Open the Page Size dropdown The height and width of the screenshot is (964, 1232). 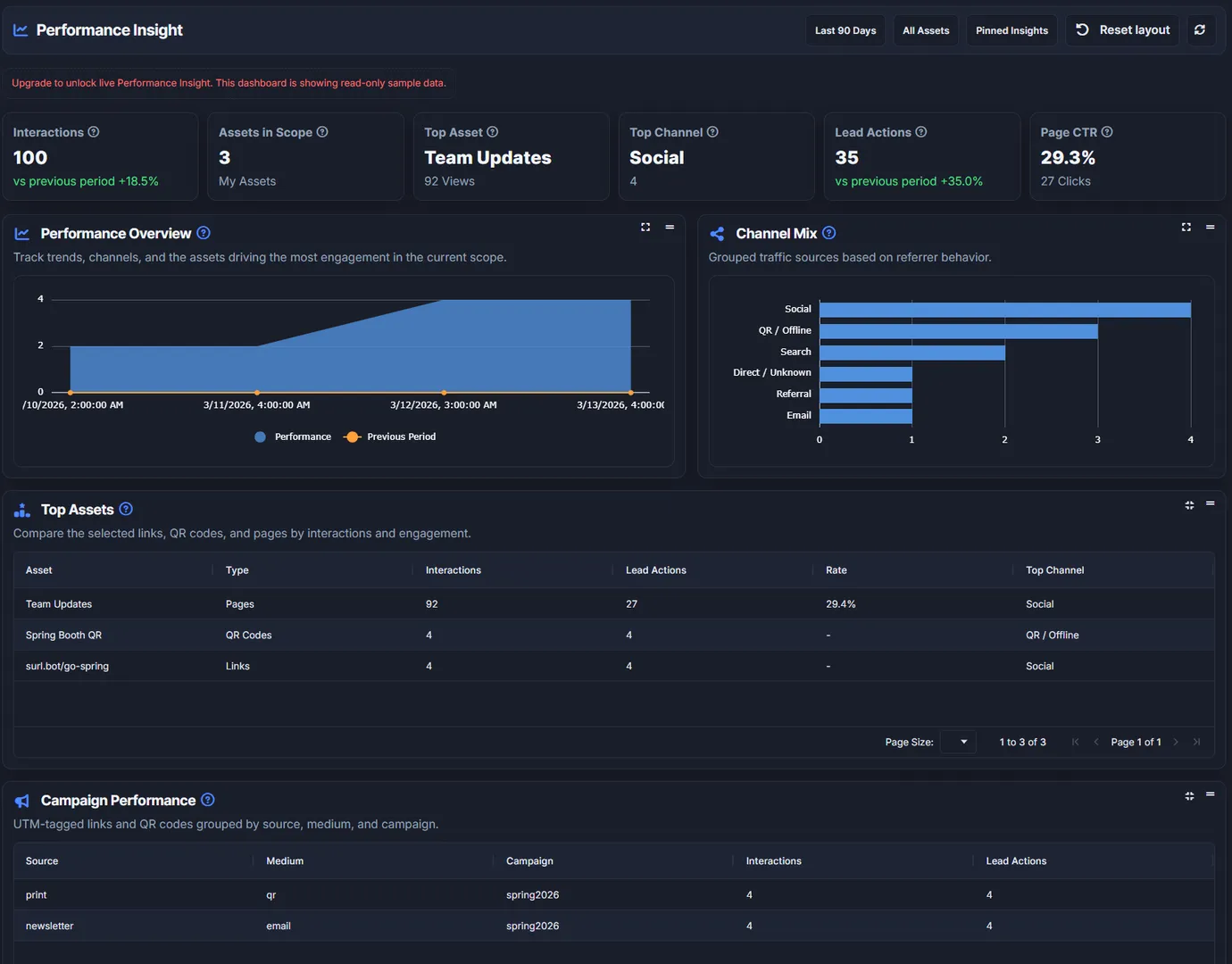(x=958, y=742)
